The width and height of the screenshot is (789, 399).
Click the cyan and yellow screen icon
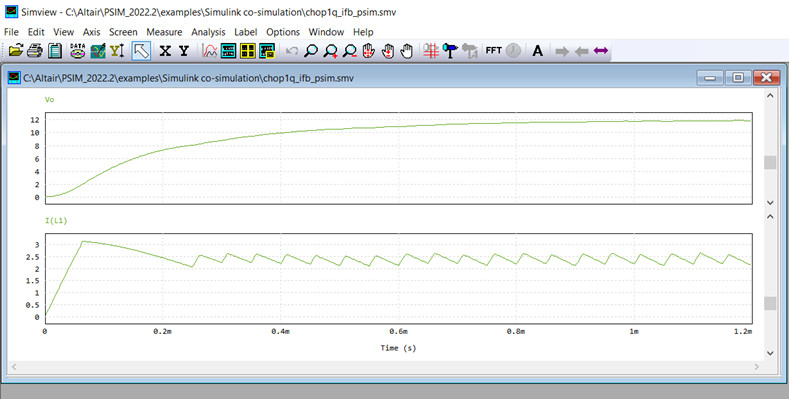coord(267,51)
